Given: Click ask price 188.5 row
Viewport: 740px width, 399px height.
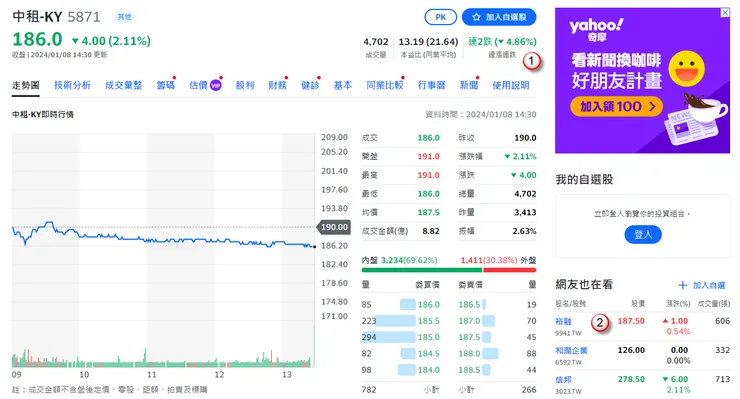Looking at the screenshot, I should coord(469,370).
